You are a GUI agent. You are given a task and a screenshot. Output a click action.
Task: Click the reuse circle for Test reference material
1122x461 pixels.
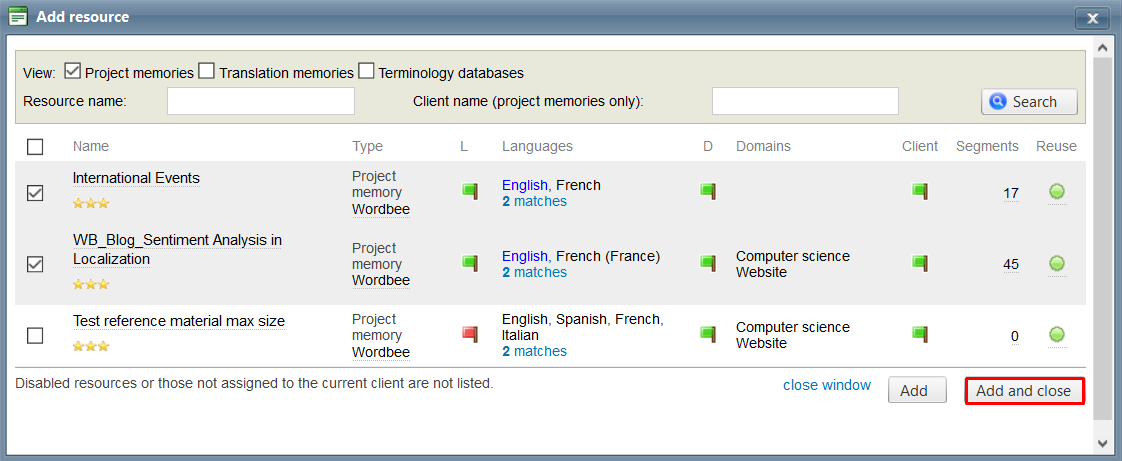point(1056,335)
